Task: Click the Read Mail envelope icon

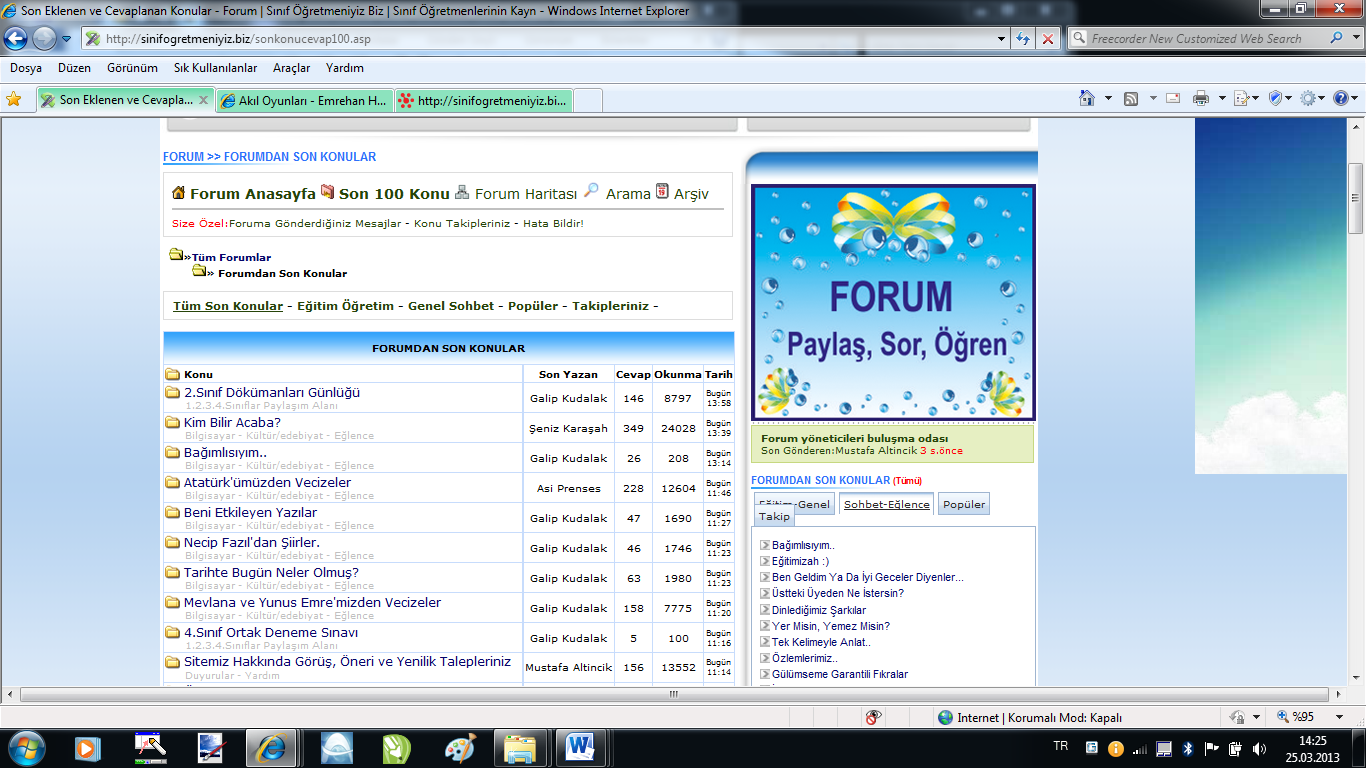Action: pyautogui.click(x=1172, y=98)
